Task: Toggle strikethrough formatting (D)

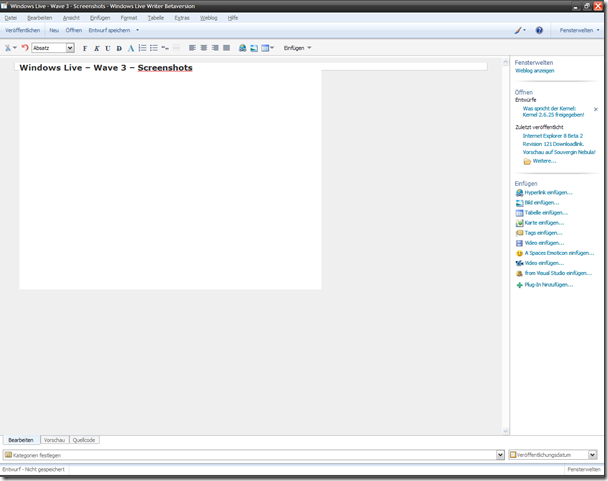Action: pyautogui.click(x=119, y=48)
